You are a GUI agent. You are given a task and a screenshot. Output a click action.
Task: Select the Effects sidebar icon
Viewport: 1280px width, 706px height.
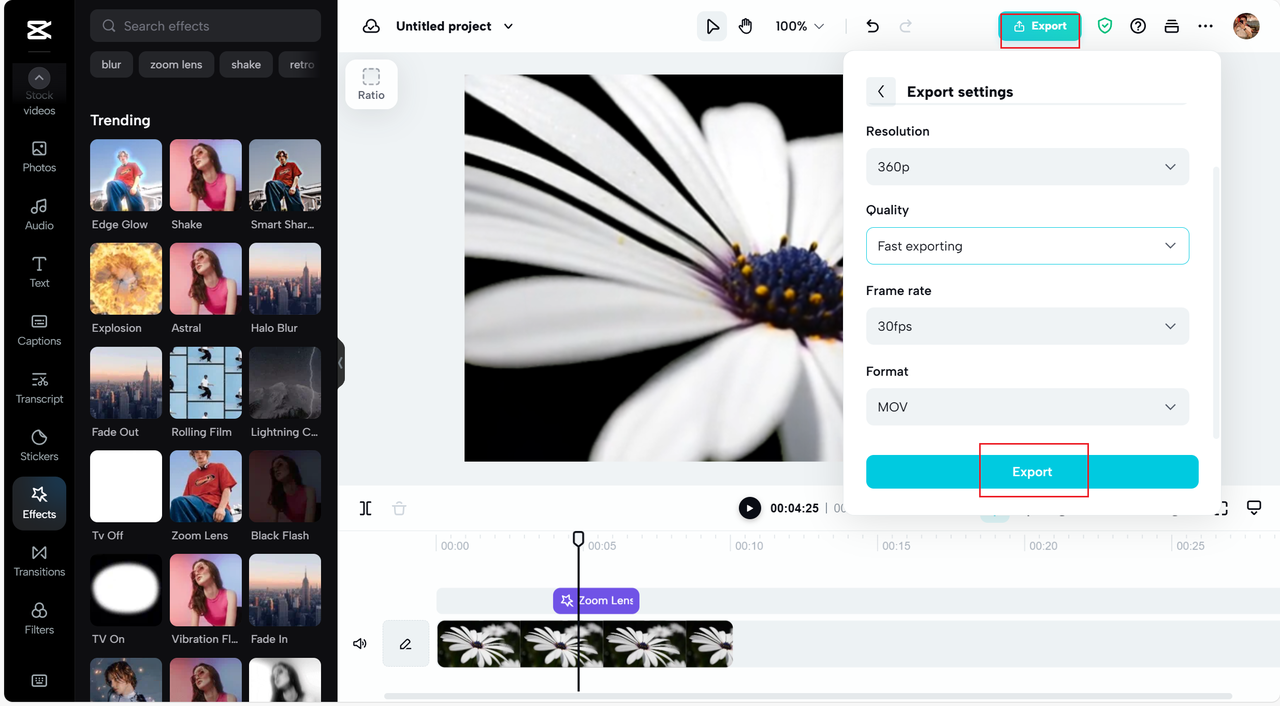click(39, 503)
